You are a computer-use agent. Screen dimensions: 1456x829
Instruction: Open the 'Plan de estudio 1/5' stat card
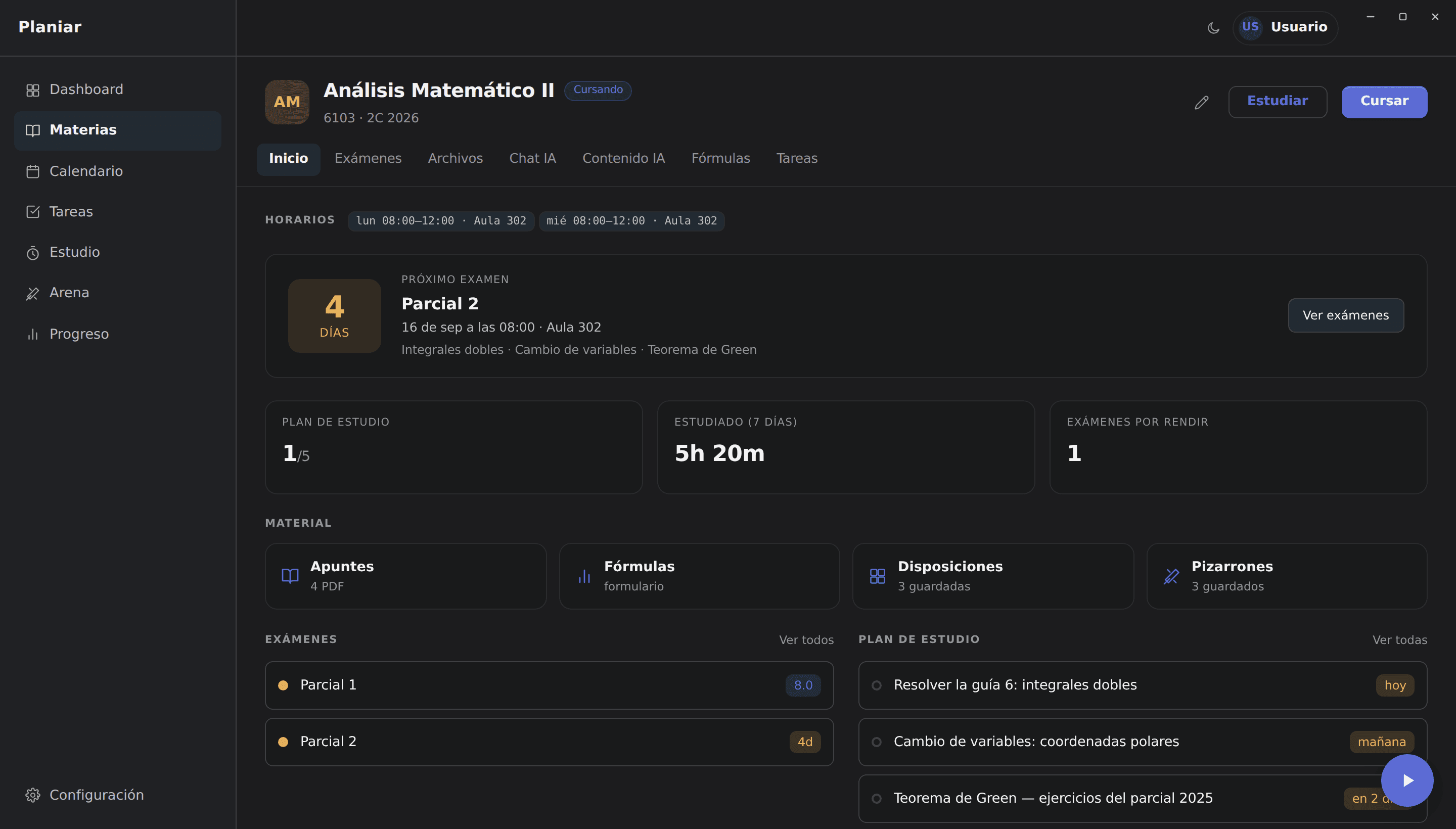pyautogui.click(x=453, y=447)
